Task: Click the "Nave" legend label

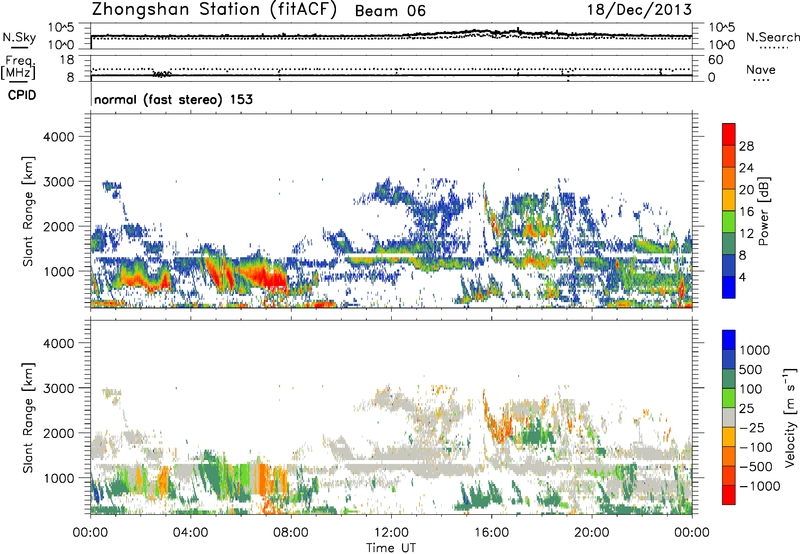Action: (x=761, y=69)
